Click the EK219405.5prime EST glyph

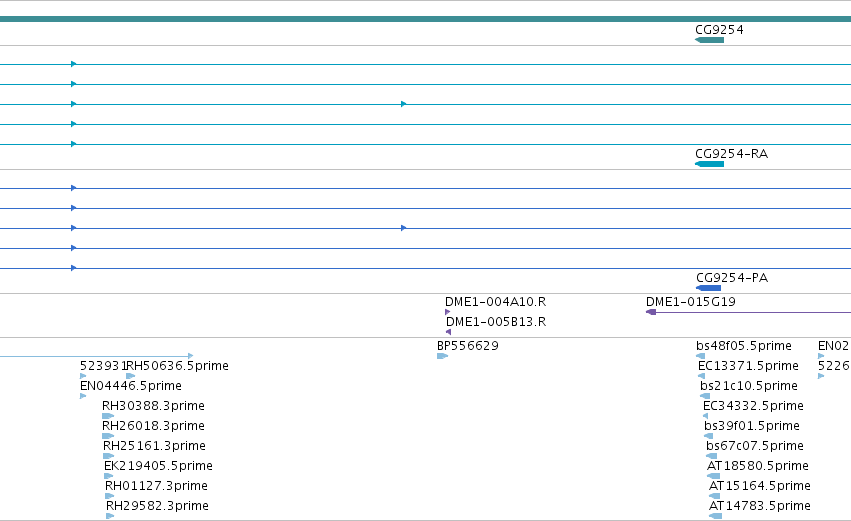tap(109, 476)
